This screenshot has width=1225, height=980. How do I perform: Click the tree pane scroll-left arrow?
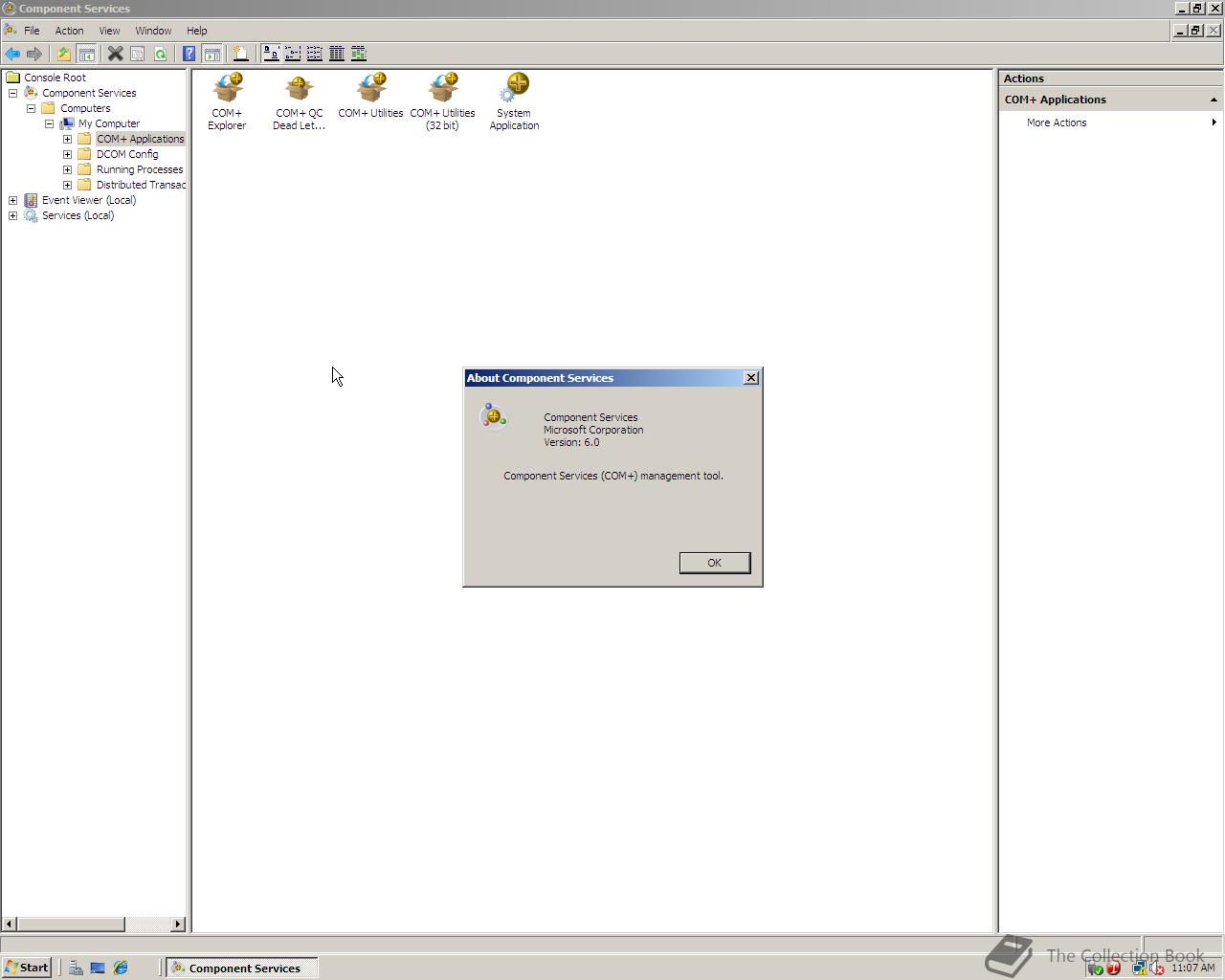point(10,924)
